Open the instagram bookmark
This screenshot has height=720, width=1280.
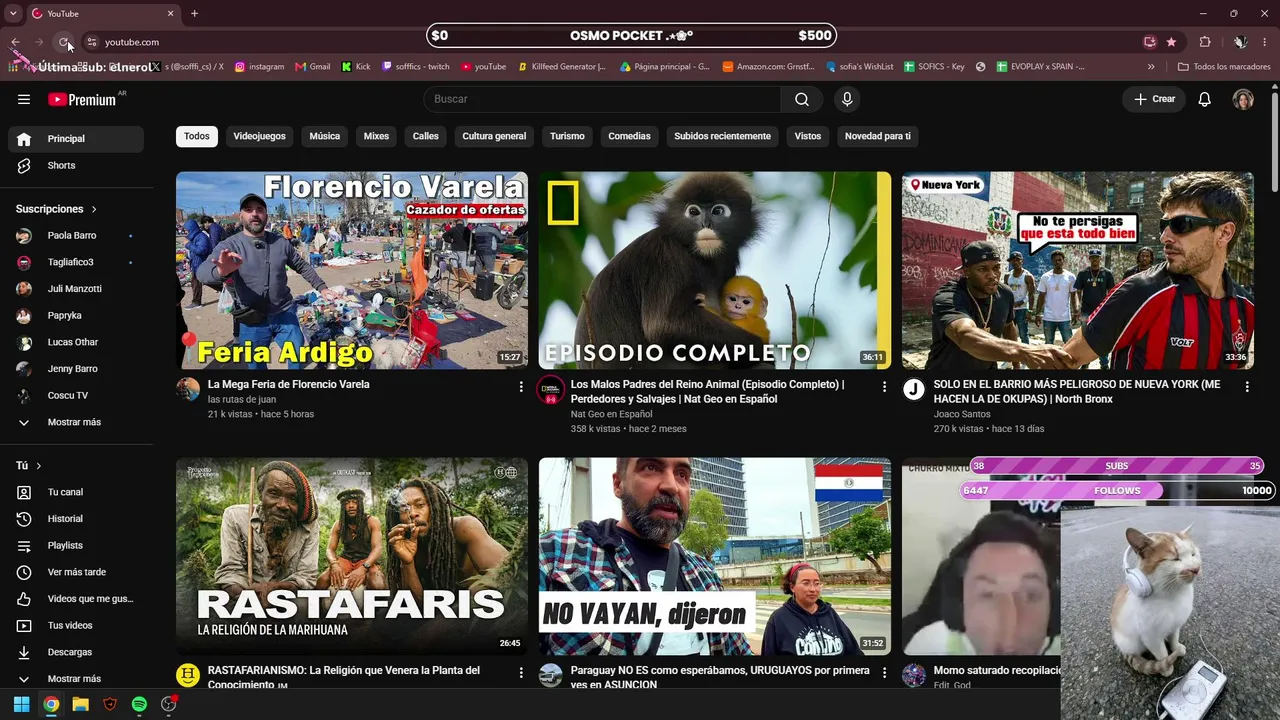click(259, 67)
